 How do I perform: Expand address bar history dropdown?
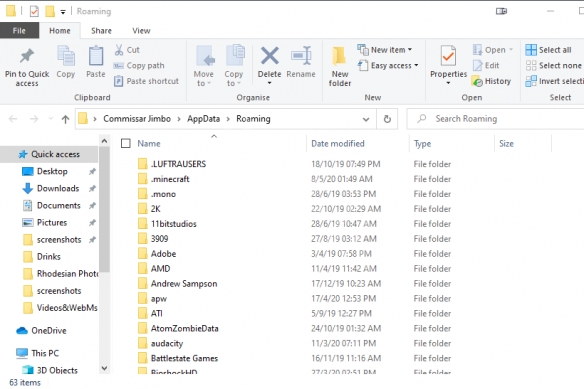(366, 119)
